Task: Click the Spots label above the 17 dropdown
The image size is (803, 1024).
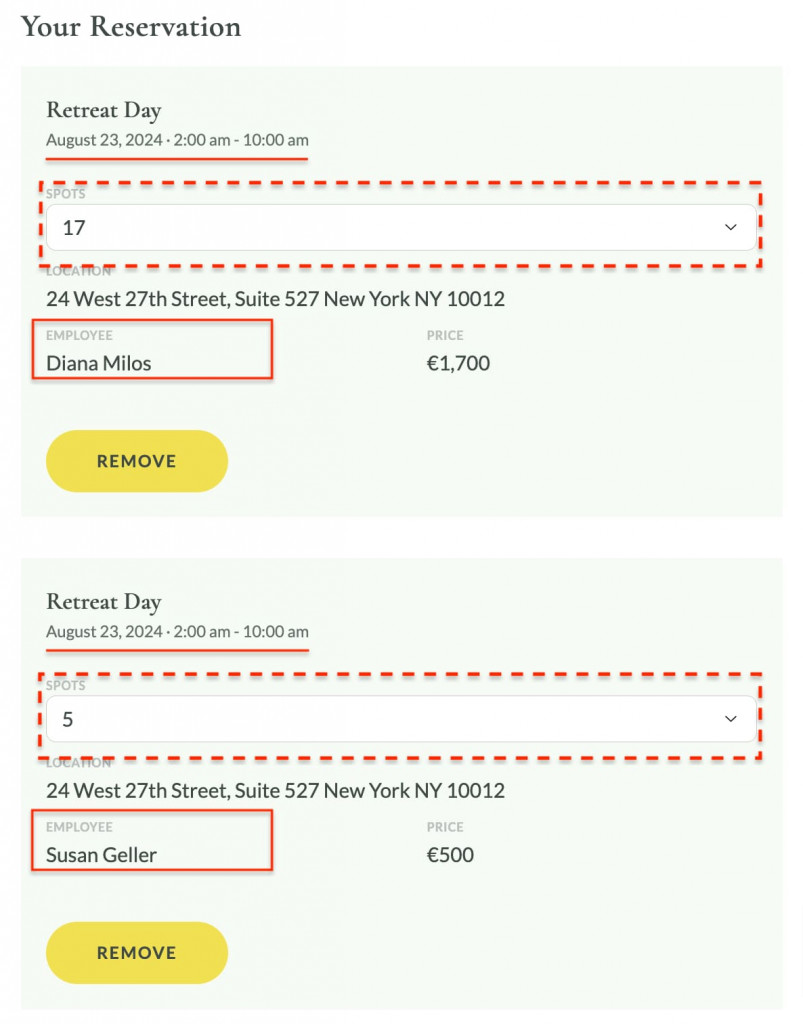Action: click(x=65, y=193)
